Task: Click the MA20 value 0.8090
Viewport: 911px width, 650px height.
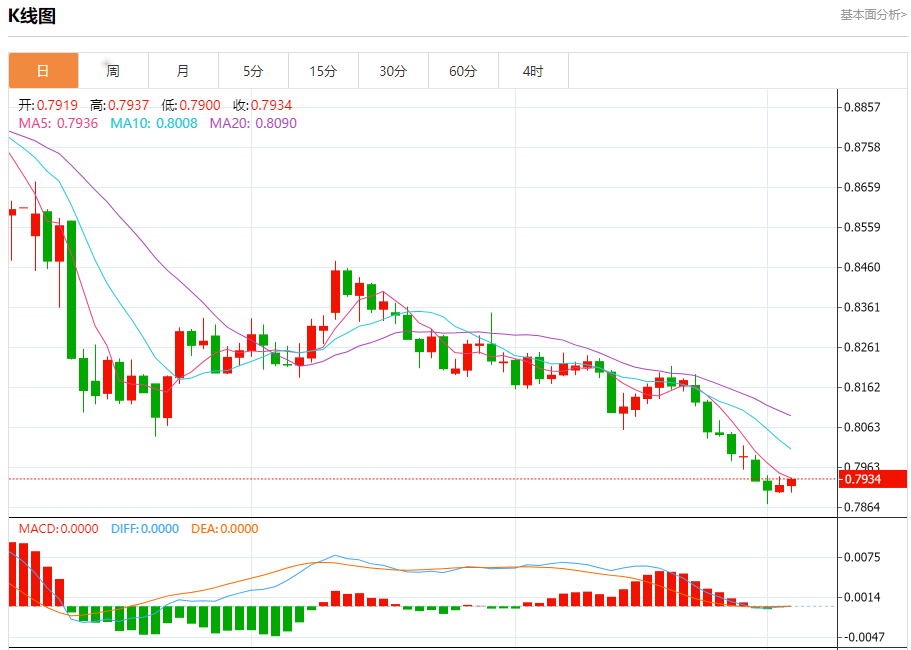Action: [x=276, y=123]
